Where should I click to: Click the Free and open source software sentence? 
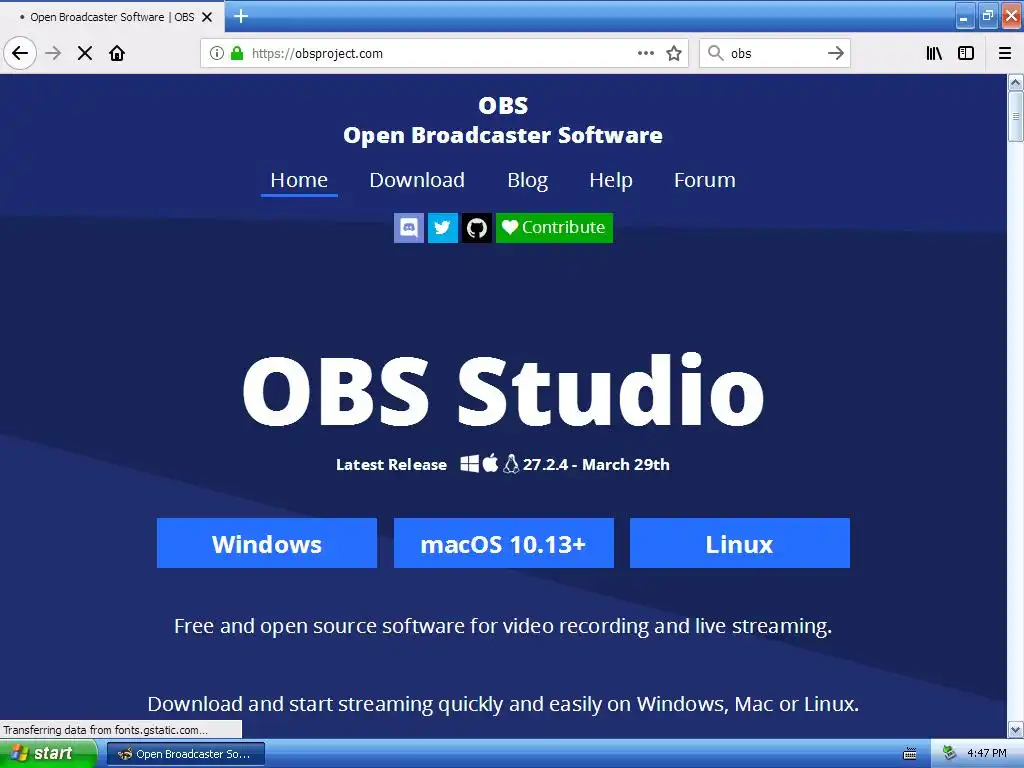point(503,626)
